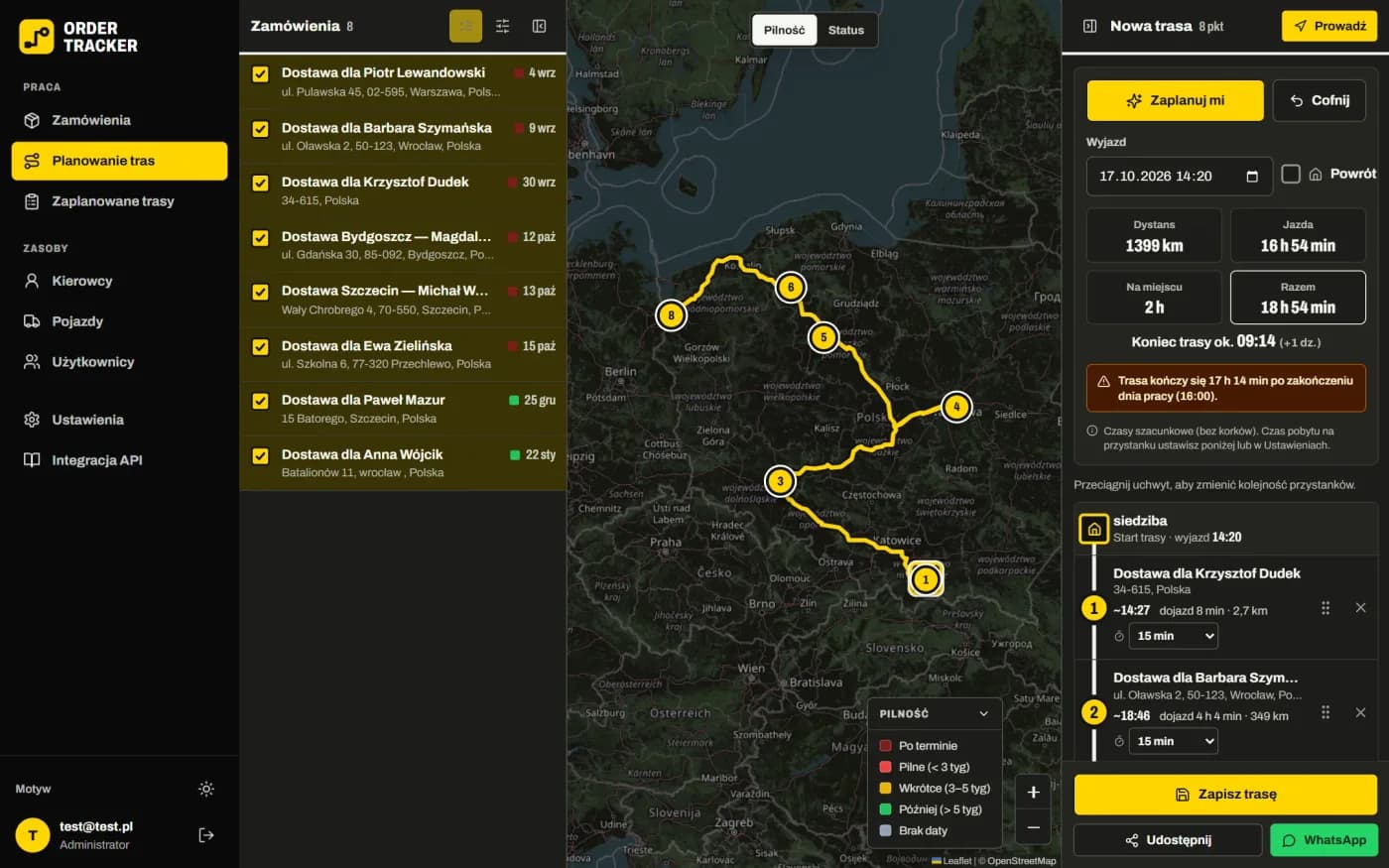Uncheck the Barbara Szymańska order checkbox
1389x868 pixels.
click(x=260, y=129)
